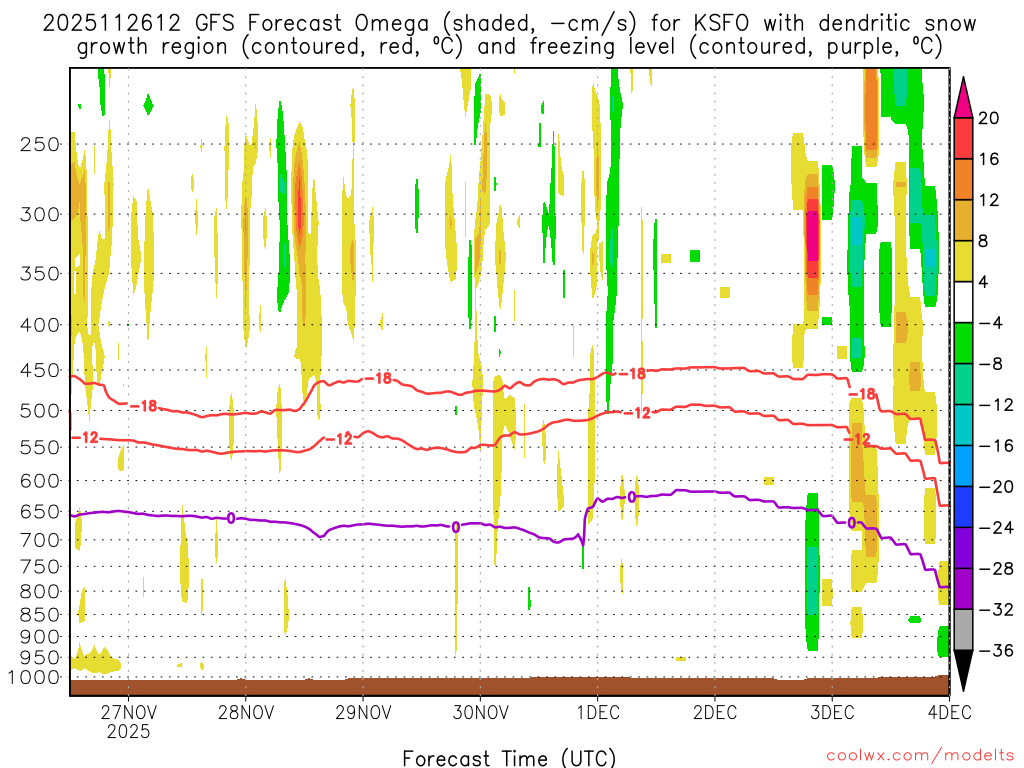Click the blue -16 to -20 colorbar swatch

[x=963, y=466]
